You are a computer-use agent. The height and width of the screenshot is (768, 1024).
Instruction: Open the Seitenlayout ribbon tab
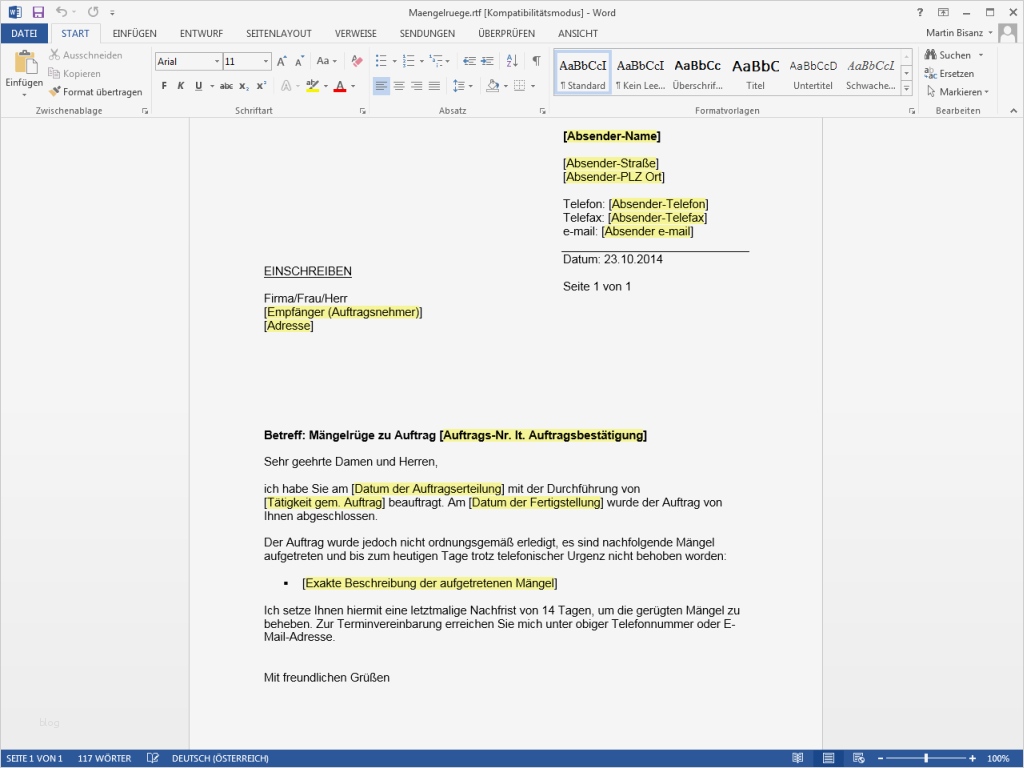[278, 33]
